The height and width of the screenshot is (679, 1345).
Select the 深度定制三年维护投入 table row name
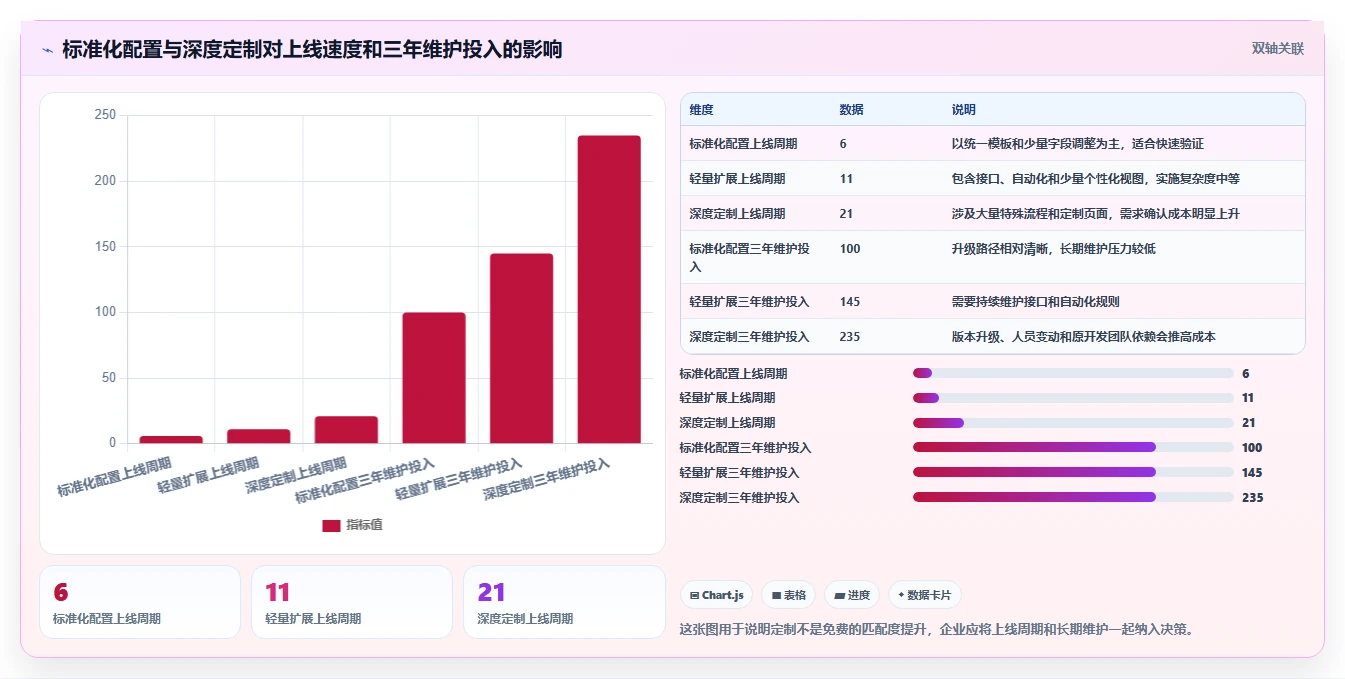point(749,337)
